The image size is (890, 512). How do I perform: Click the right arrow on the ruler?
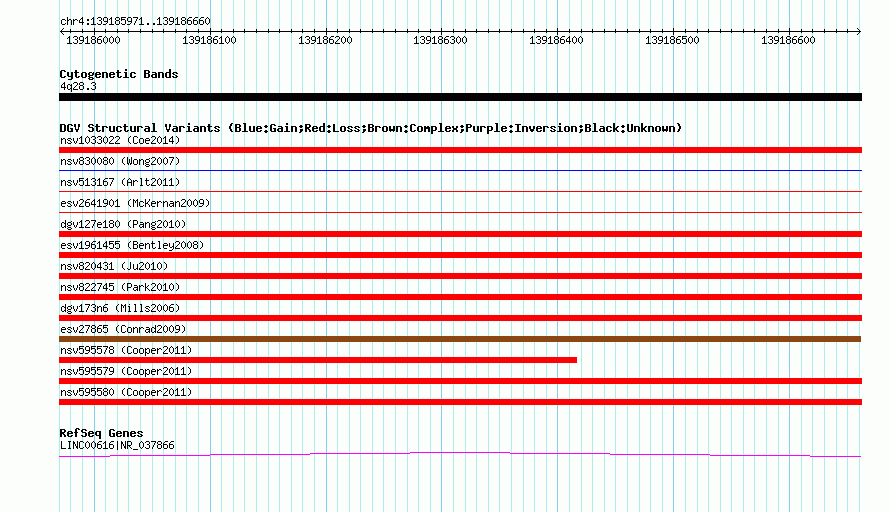click(859, 31)
